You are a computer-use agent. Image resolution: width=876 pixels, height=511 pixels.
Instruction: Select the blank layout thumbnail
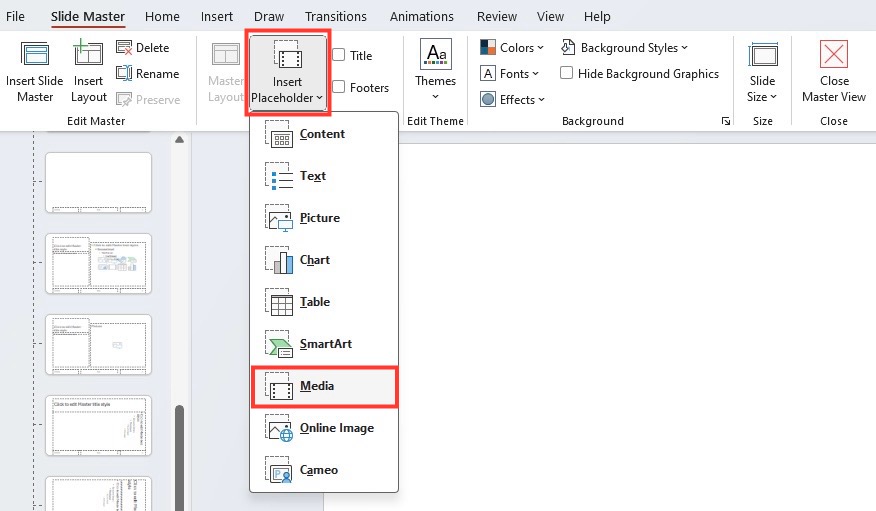[98, 183]
